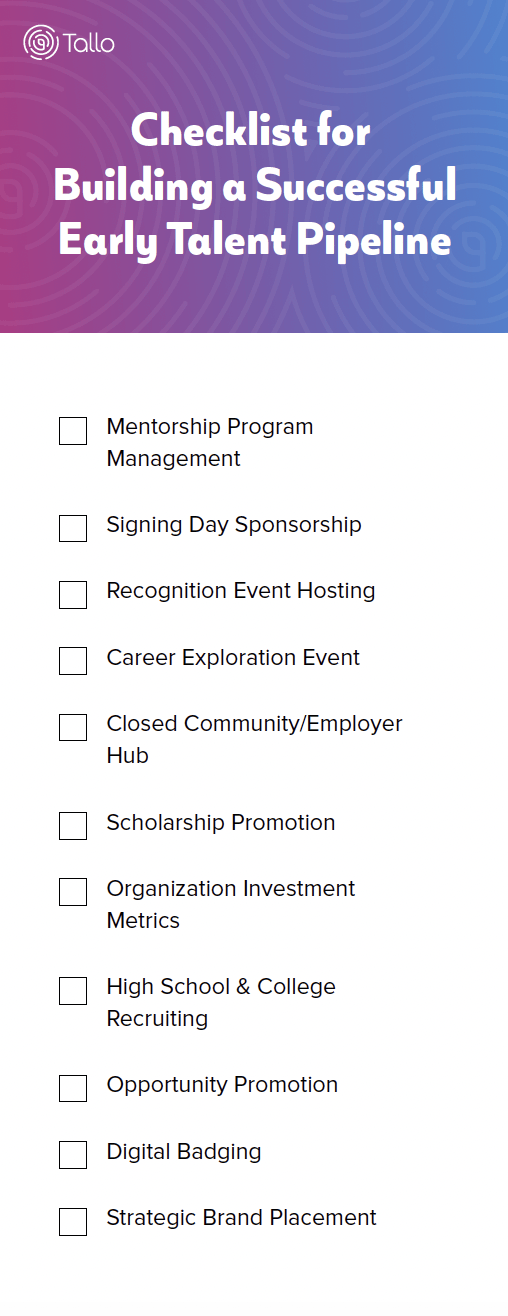This screenshot has width=508, height=1316.
Task: Check the Recognition Event Hosting box
Action: (73, 594)
